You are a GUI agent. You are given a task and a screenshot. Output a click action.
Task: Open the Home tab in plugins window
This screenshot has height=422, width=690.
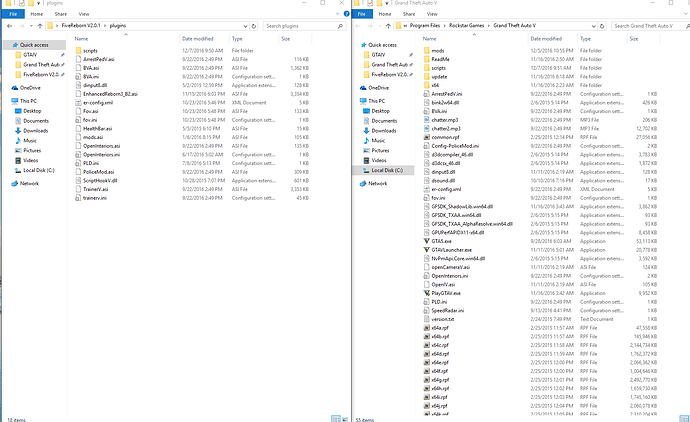37,14
